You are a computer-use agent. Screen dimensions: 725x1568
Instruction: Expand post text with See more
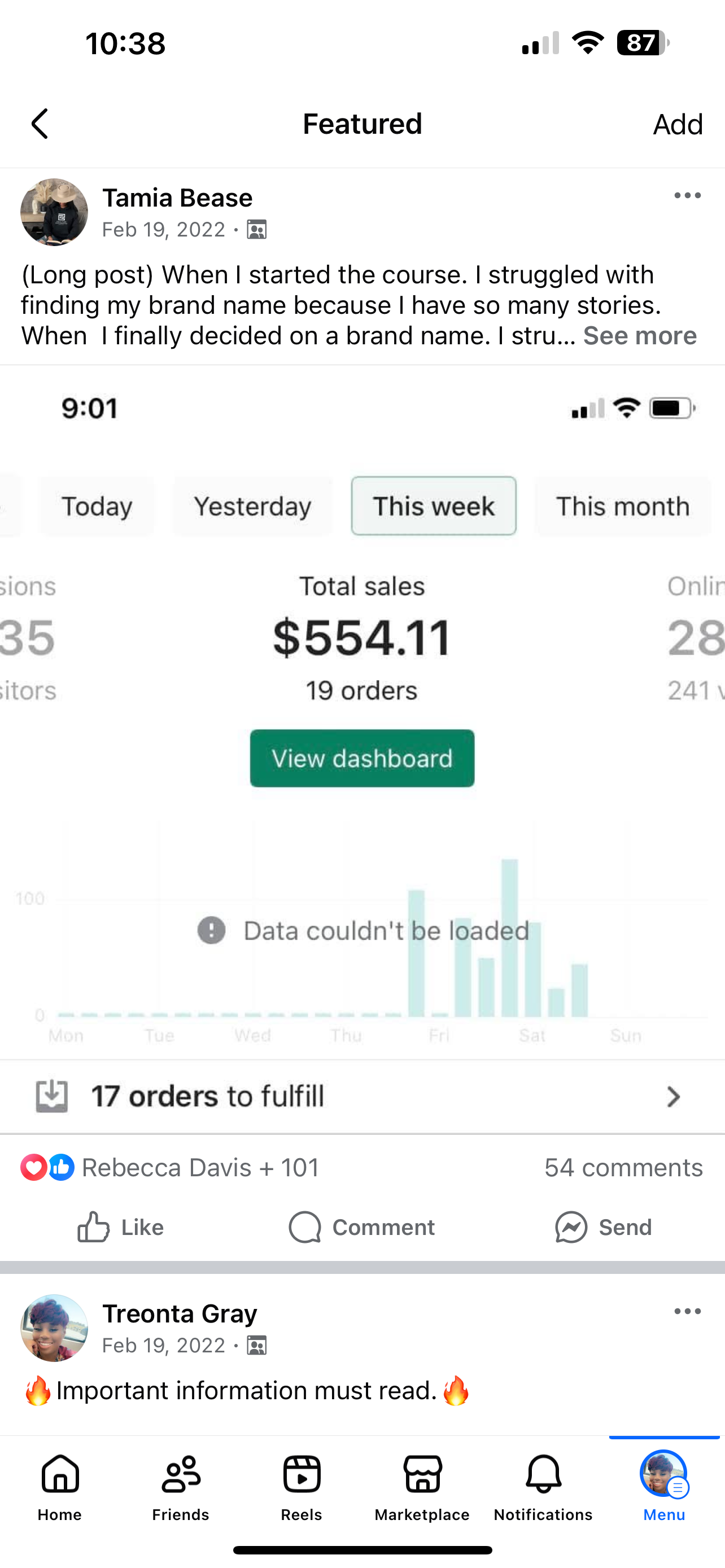[639, 336]
